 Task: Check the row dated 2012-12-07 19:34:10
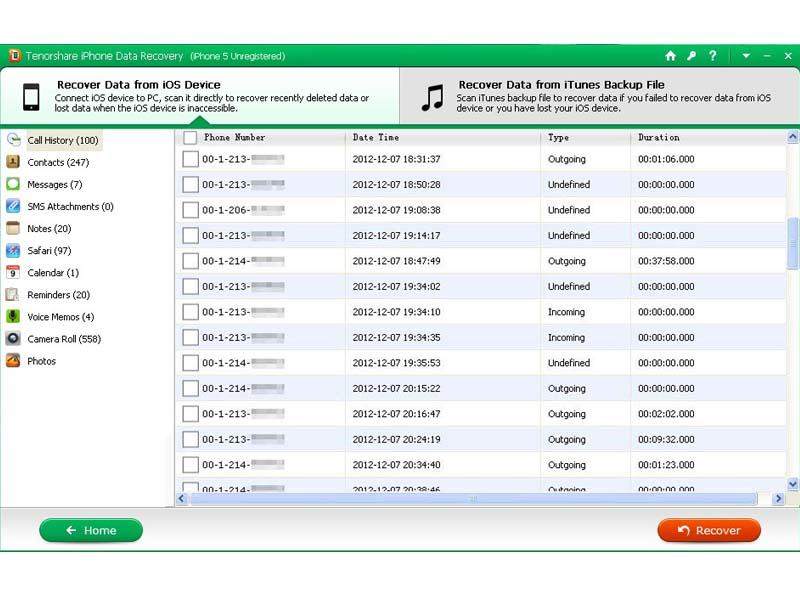[190, 312]
